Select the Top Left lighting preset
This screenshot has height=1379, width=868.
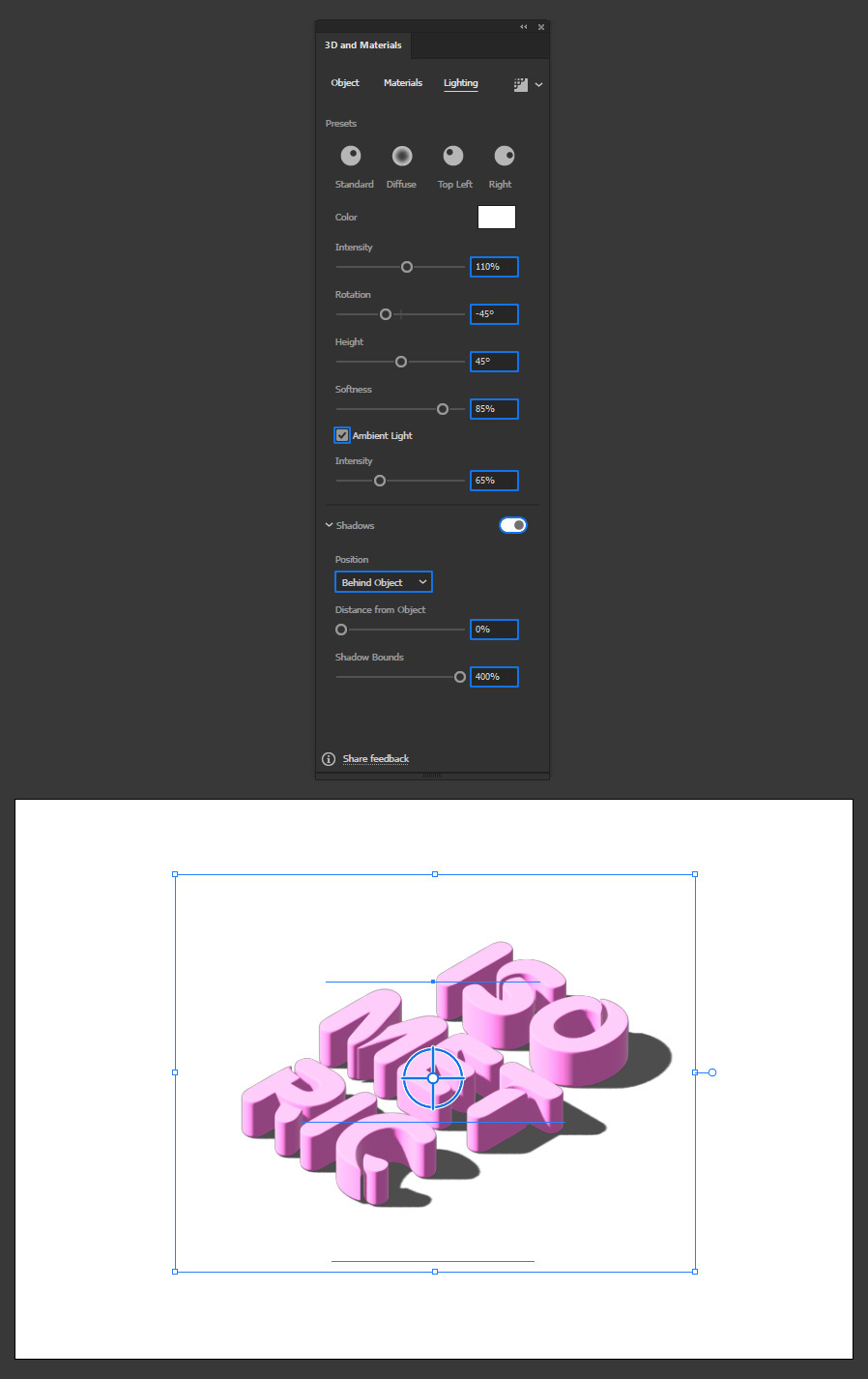click(453, 156)
